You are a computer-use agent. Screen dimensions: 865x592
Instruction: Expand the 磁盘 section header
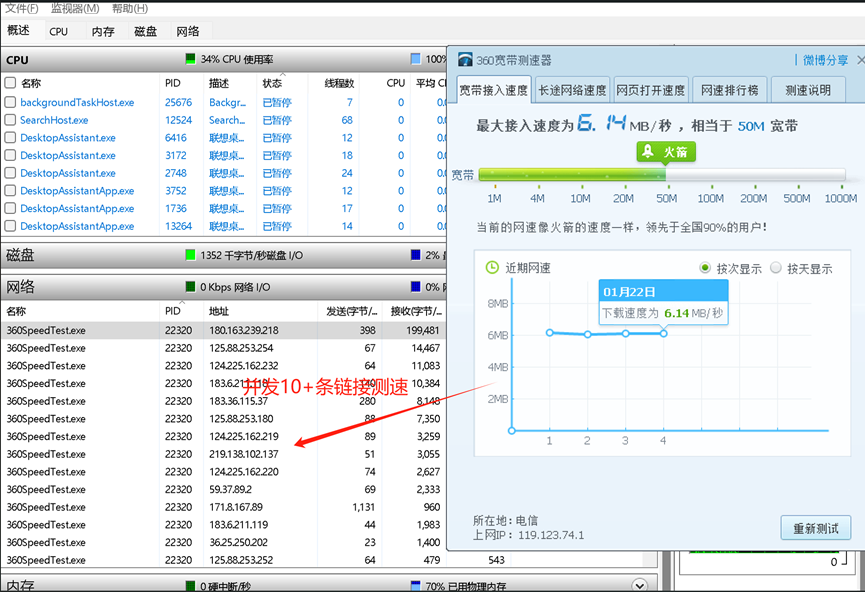(223, 255)
